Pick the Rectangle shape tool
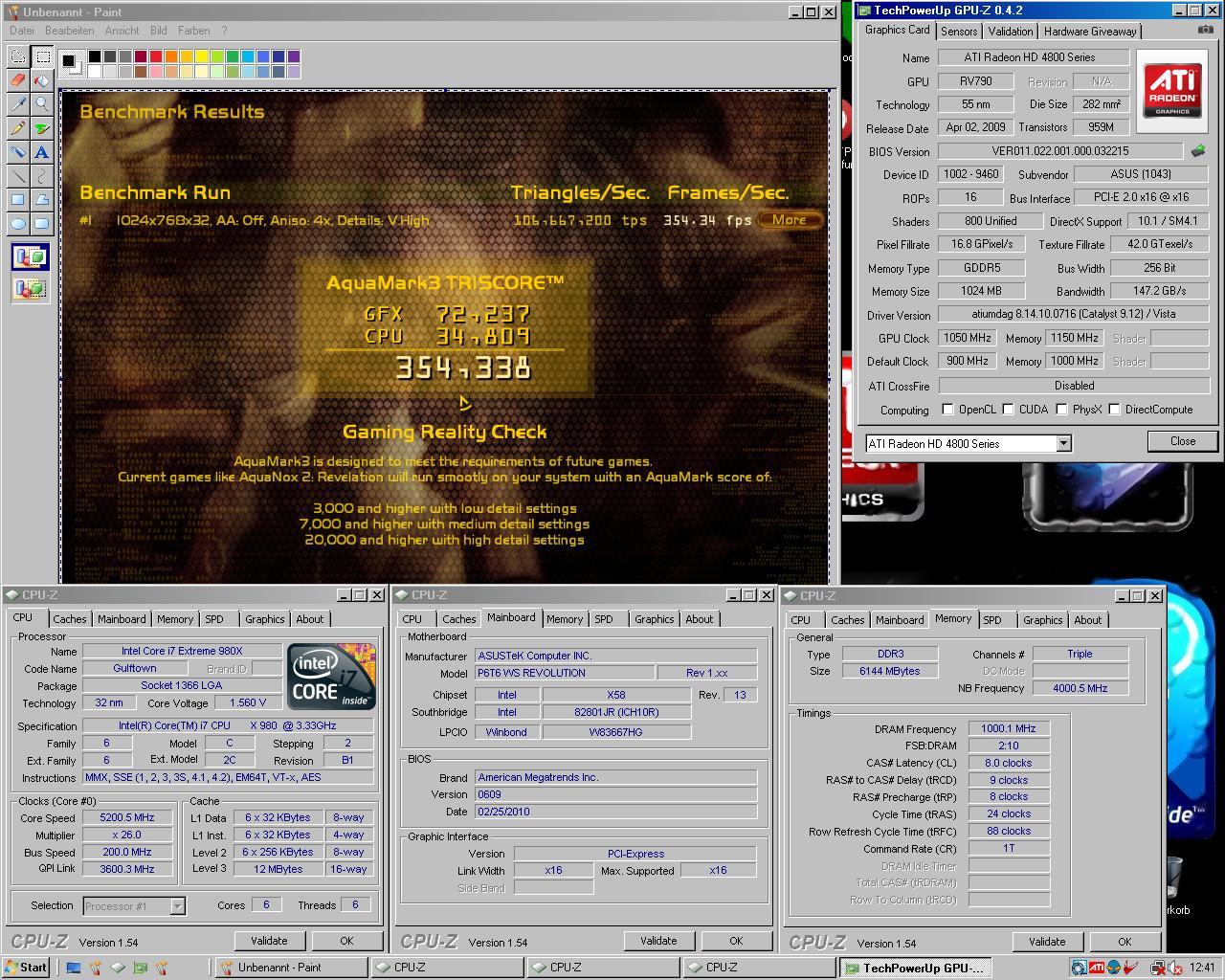Image resolution: width=1225 pixels, height=980 pixels. pyautogui.click(x=17, y=200)
